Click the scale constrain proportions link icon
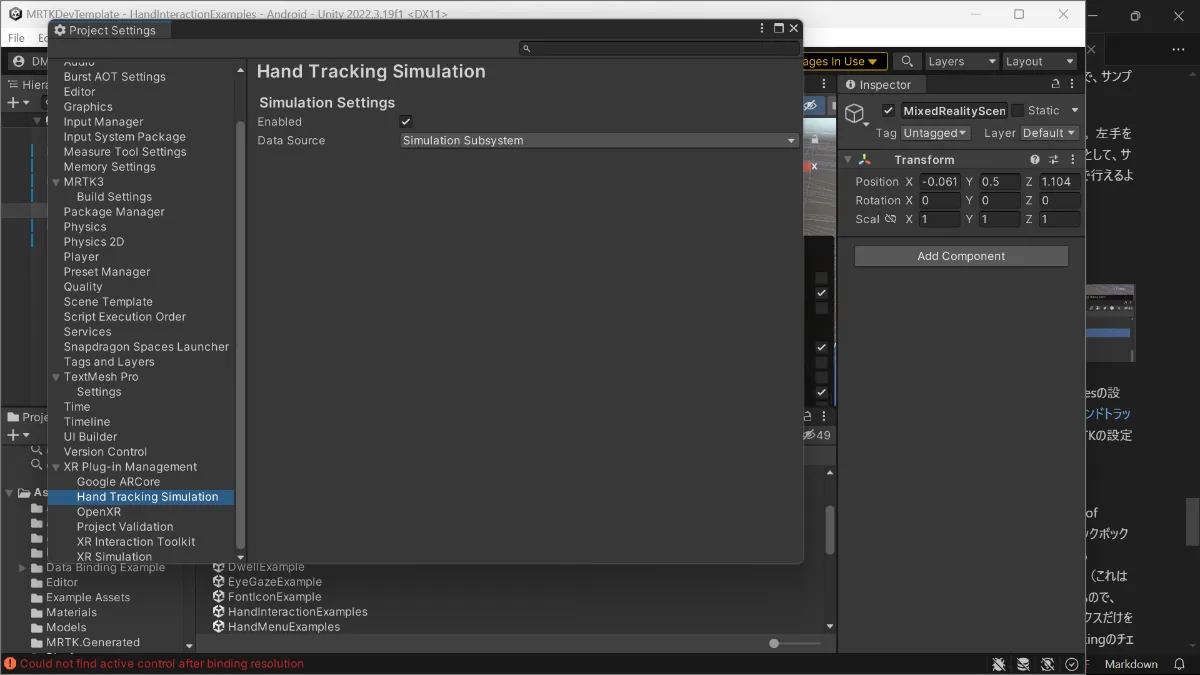The width and height of the screenshot is (1200, 675). click(890, 219)
